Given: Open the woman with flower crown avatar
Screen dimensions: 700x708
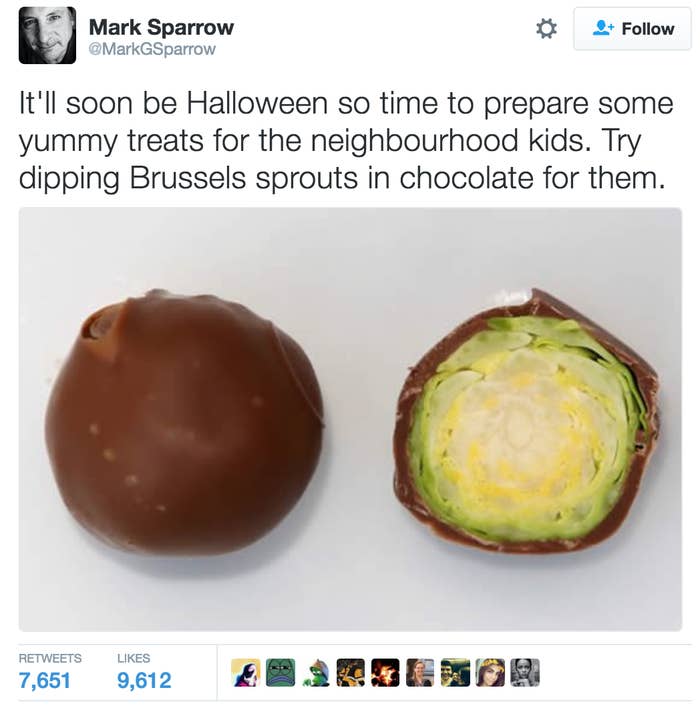Looking at the screenshot, I should 490,672.
